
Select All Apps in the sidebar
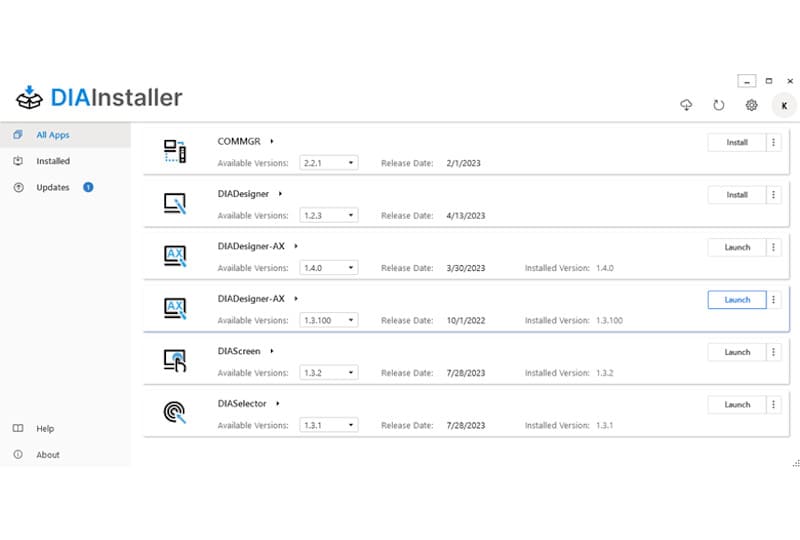(53, 135)
